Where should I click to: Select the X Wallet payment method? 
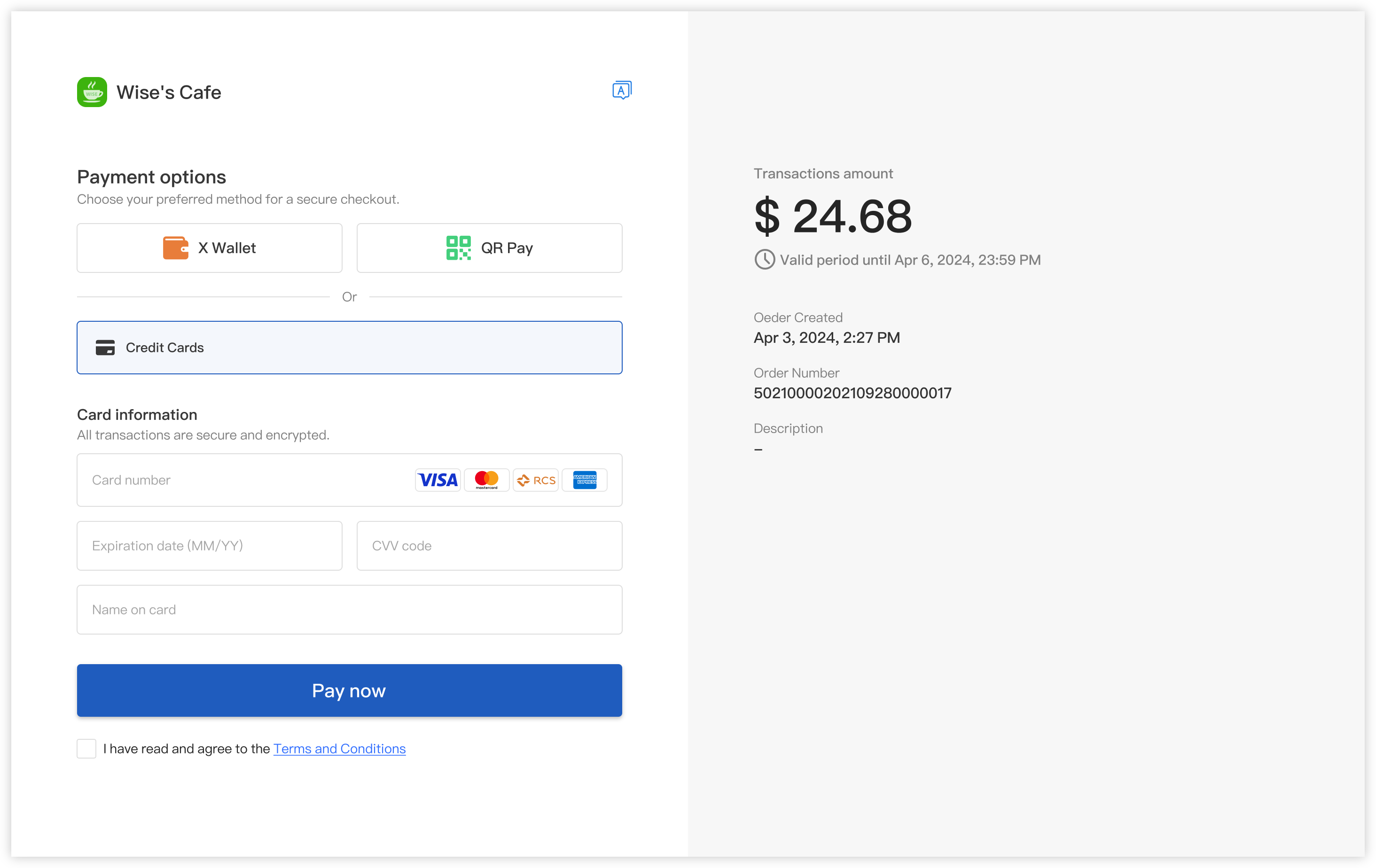pyautogui.click(x=209, y=248)
